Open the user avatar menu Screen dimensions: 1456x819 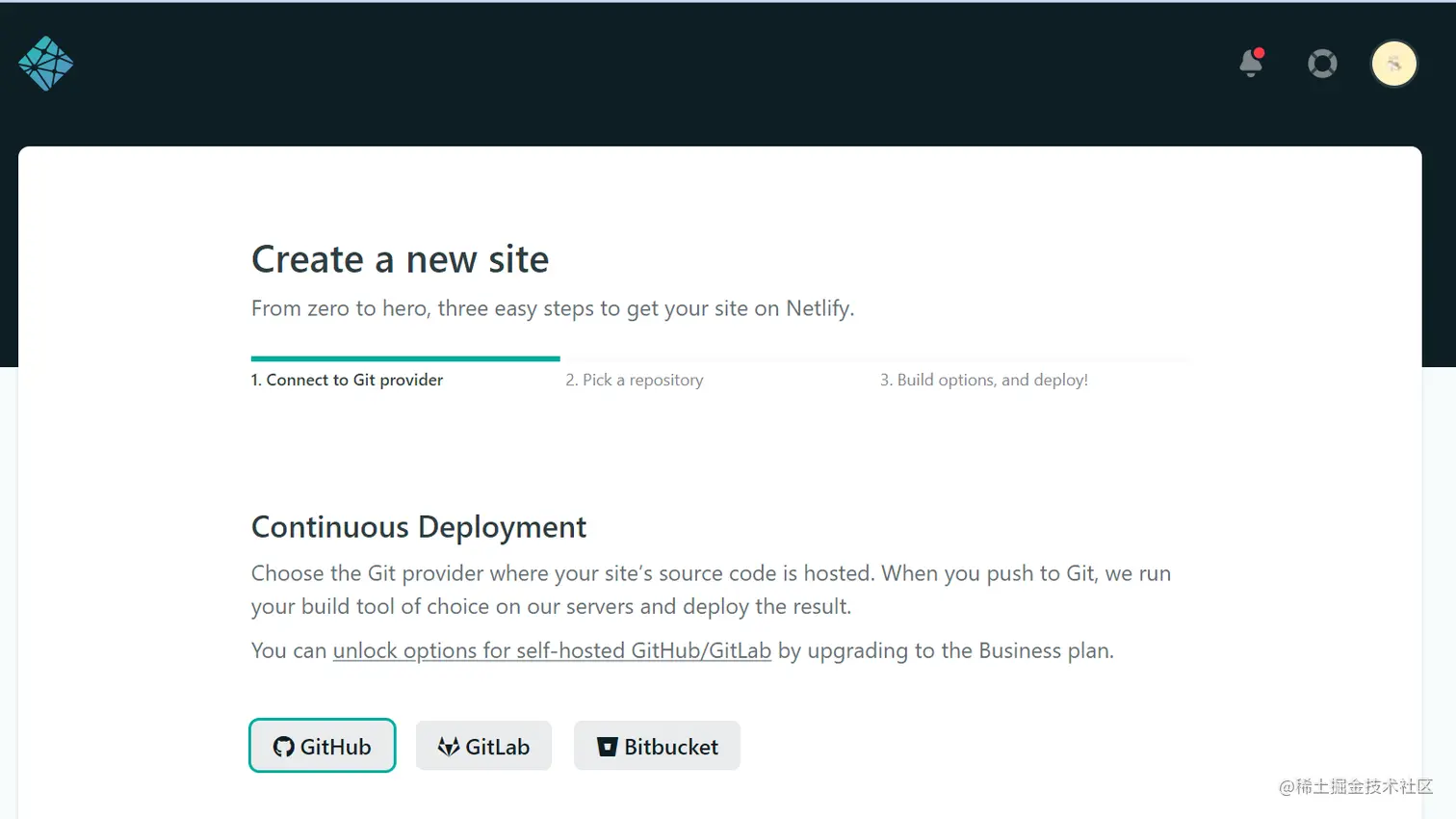pyautogui.click(x=1393, y=64)
